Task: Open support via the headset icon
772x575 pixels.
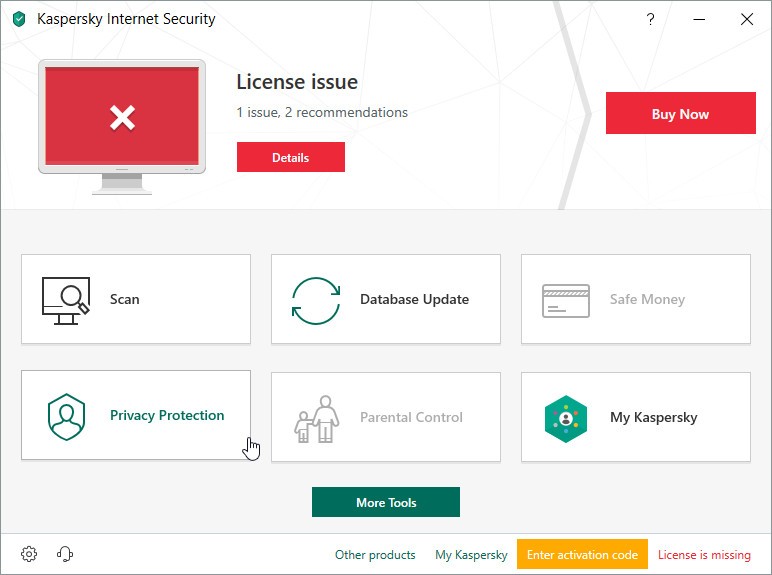Action: tap(65, 554)
